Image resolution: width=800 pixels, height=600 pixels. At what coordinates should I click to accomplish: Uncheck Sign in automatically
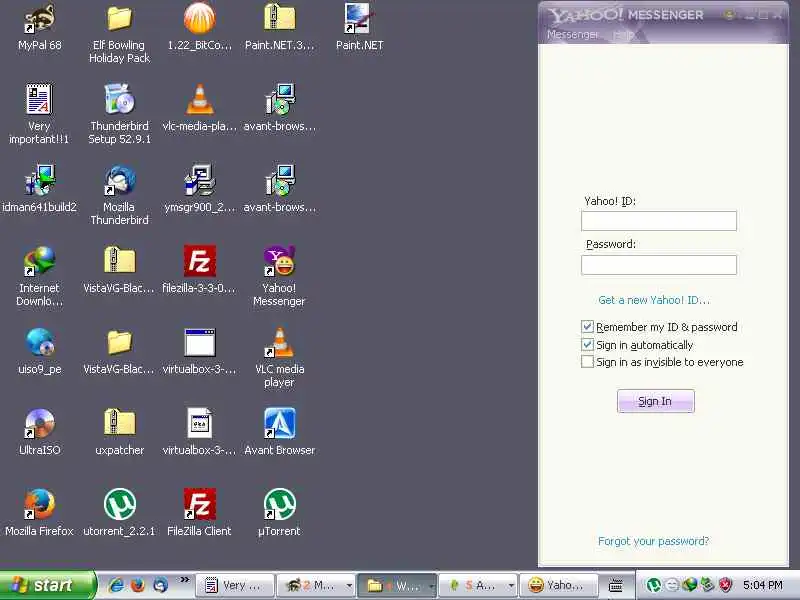point(587,344)
